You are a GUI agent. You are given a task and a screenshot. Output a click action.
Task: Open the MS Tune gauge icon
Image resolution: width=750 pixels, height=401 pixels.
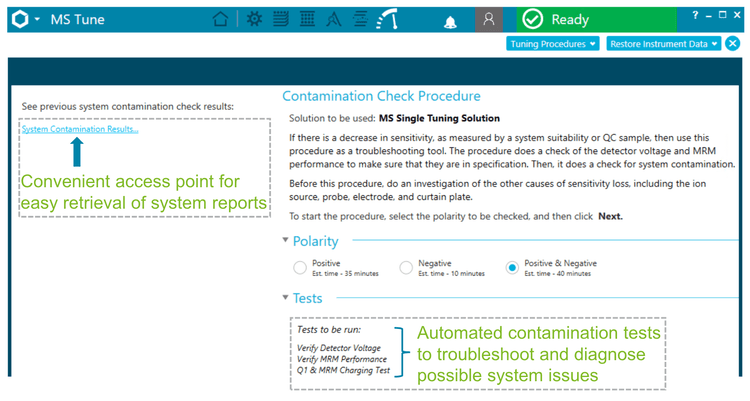[387, 19]
